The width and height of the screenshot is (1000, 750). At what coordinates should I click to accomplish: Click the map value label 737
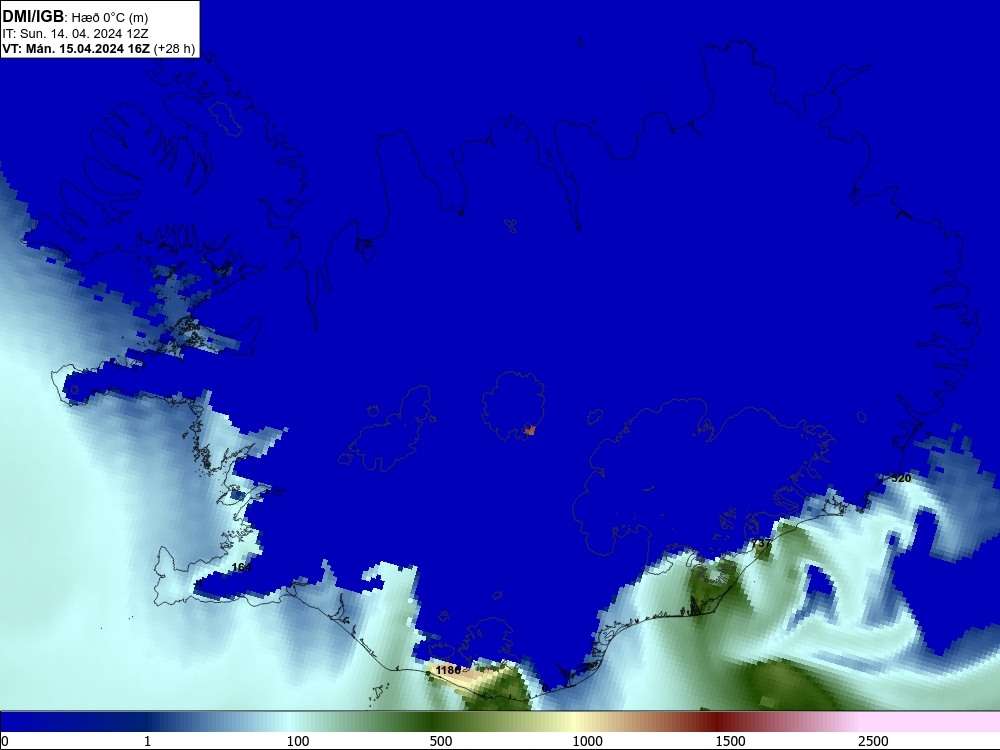tap(761, 543)
